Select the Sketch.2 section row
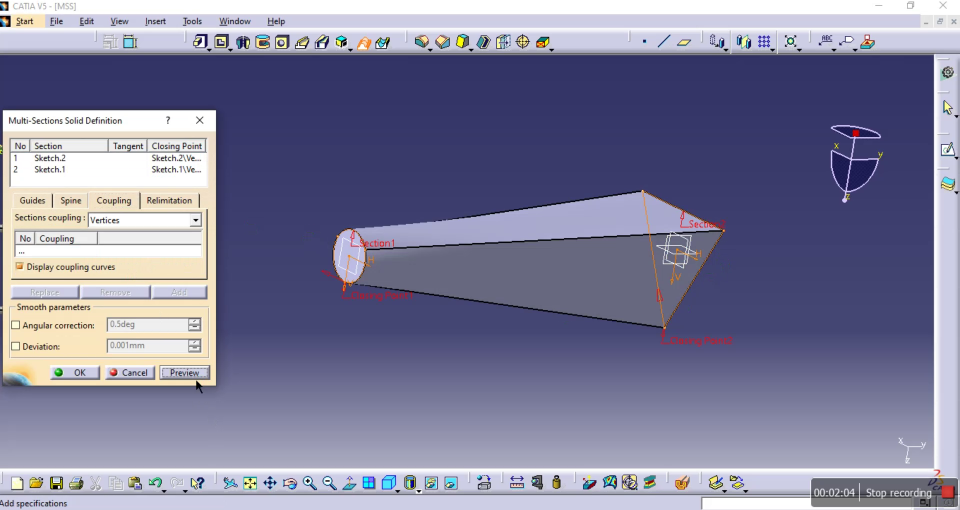Viewport: 960px width, 510px height. click(x=108, y=158)
